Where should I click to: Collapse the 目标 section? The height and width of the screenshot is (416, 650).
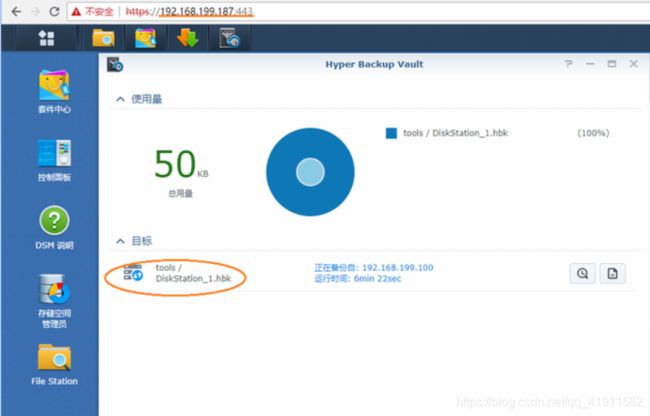coord(120,241)
